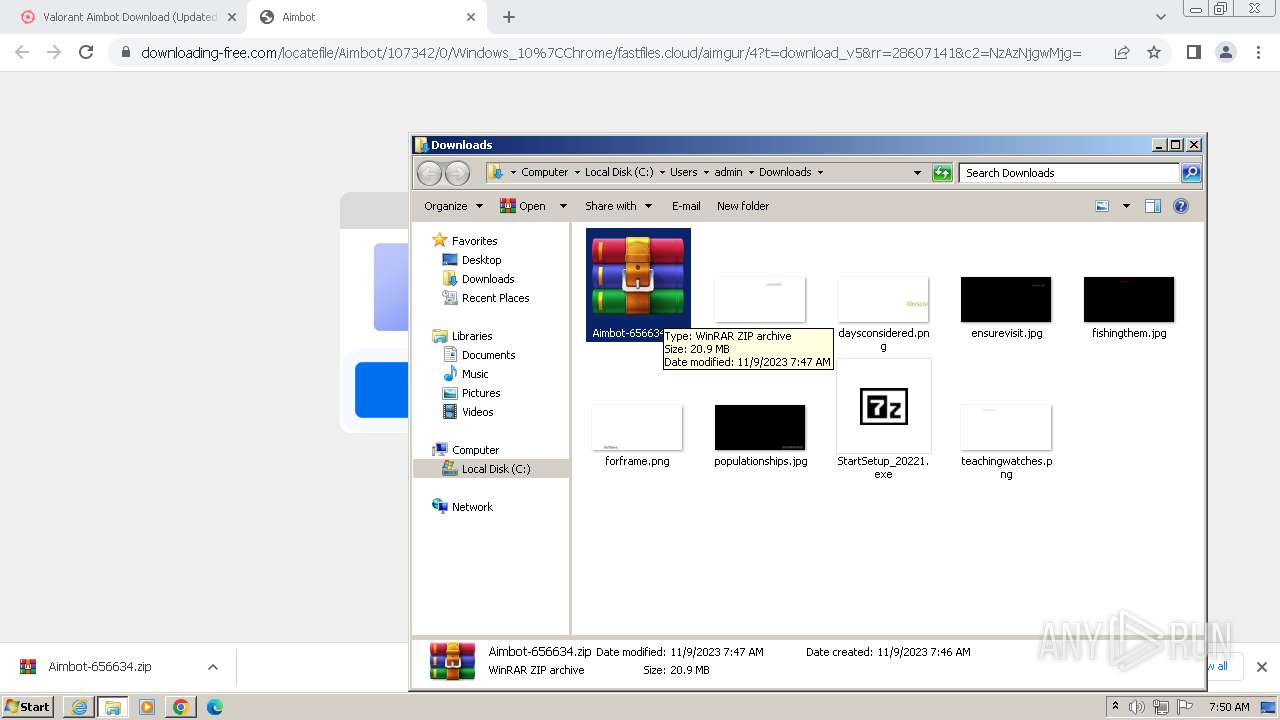The width and height of the screenshot is (1280, 720).
Task: Click Change your view icon
Action: click(x=1102, y=206)
